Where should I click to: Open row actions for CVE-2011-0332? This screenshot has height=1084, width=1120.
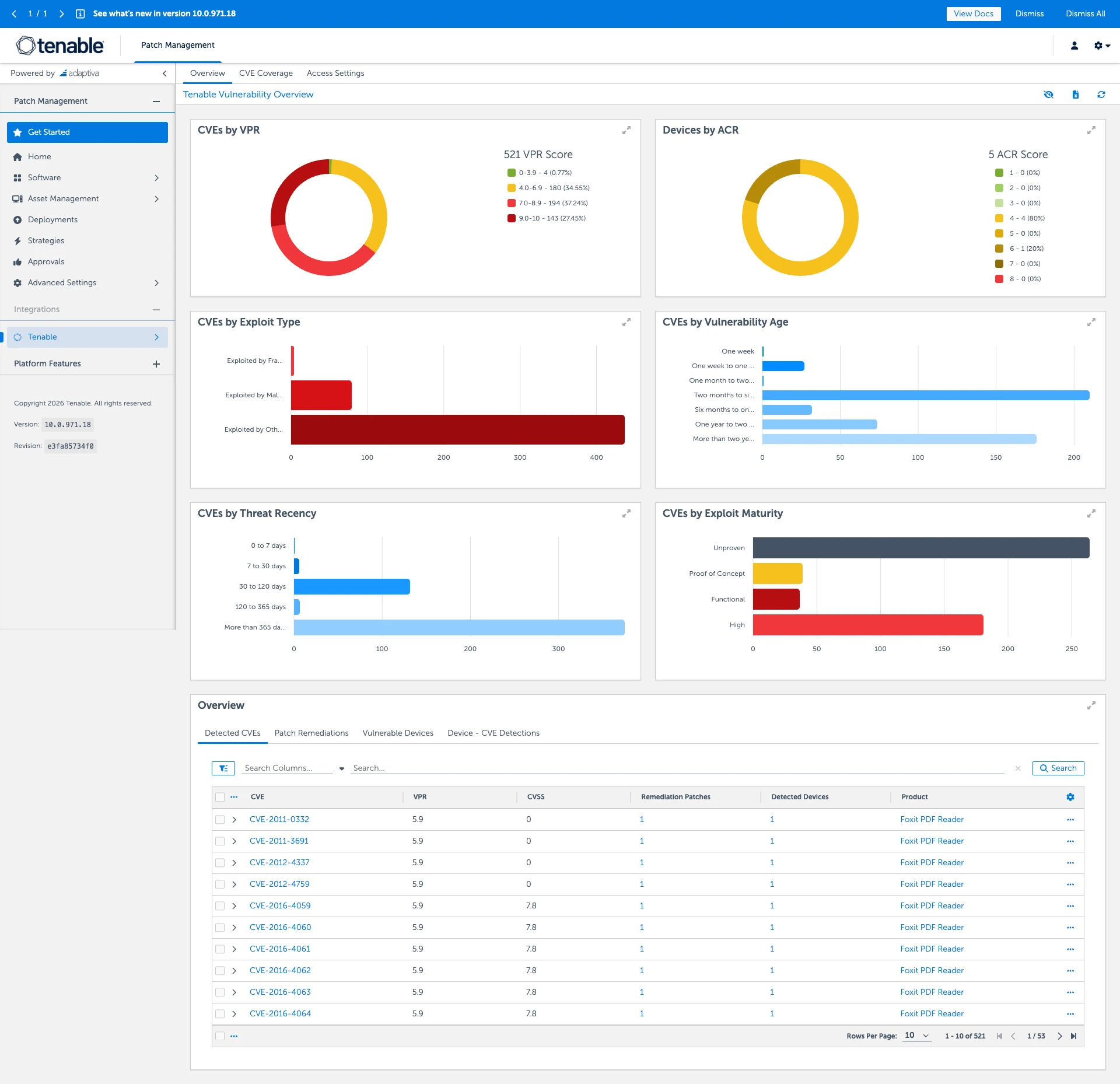[x=1070, y=820]
